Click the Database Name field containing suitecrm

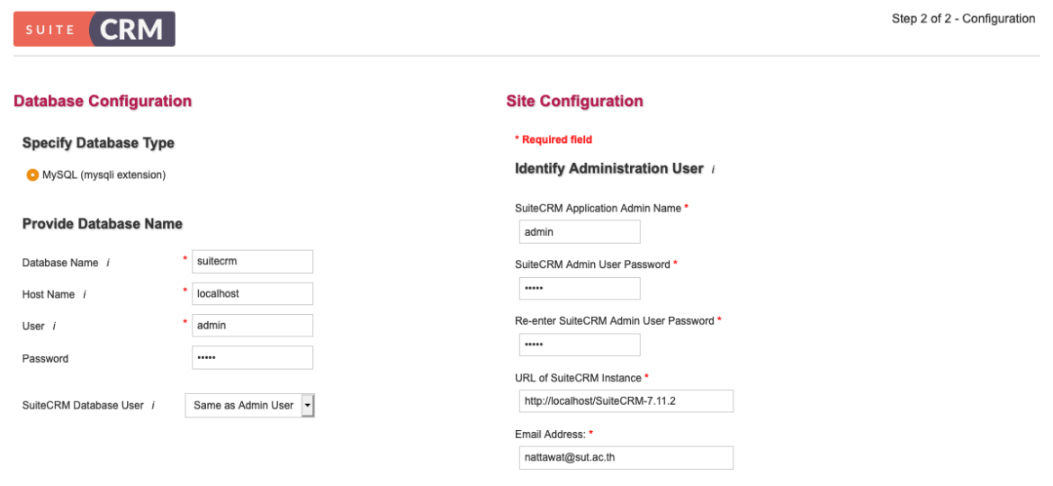[x=252, y=262]
